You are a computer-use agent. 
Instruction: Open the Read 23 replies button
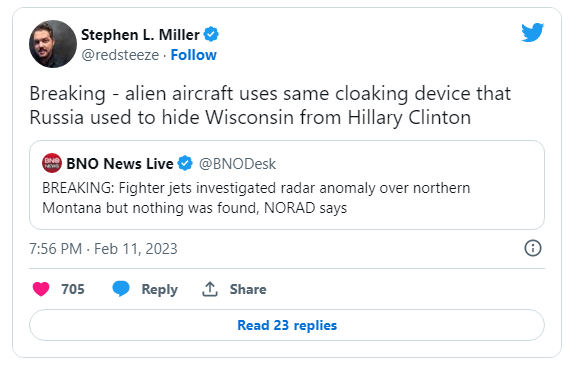287,325
